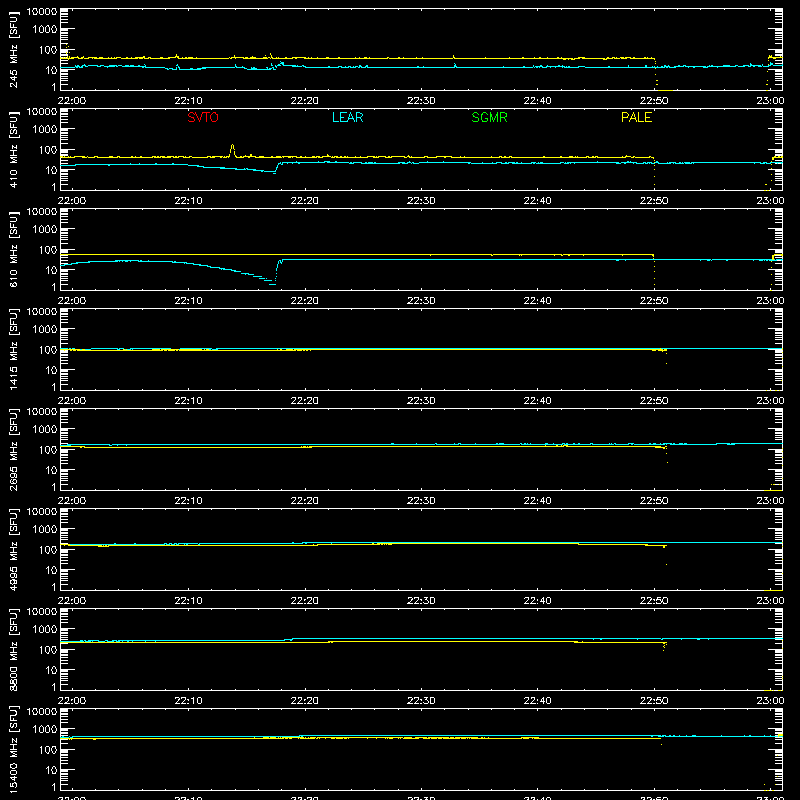The width and height of the screenshot is (800, 800).
Task: Click the green SGMR station label
Action: coord(489,117)
